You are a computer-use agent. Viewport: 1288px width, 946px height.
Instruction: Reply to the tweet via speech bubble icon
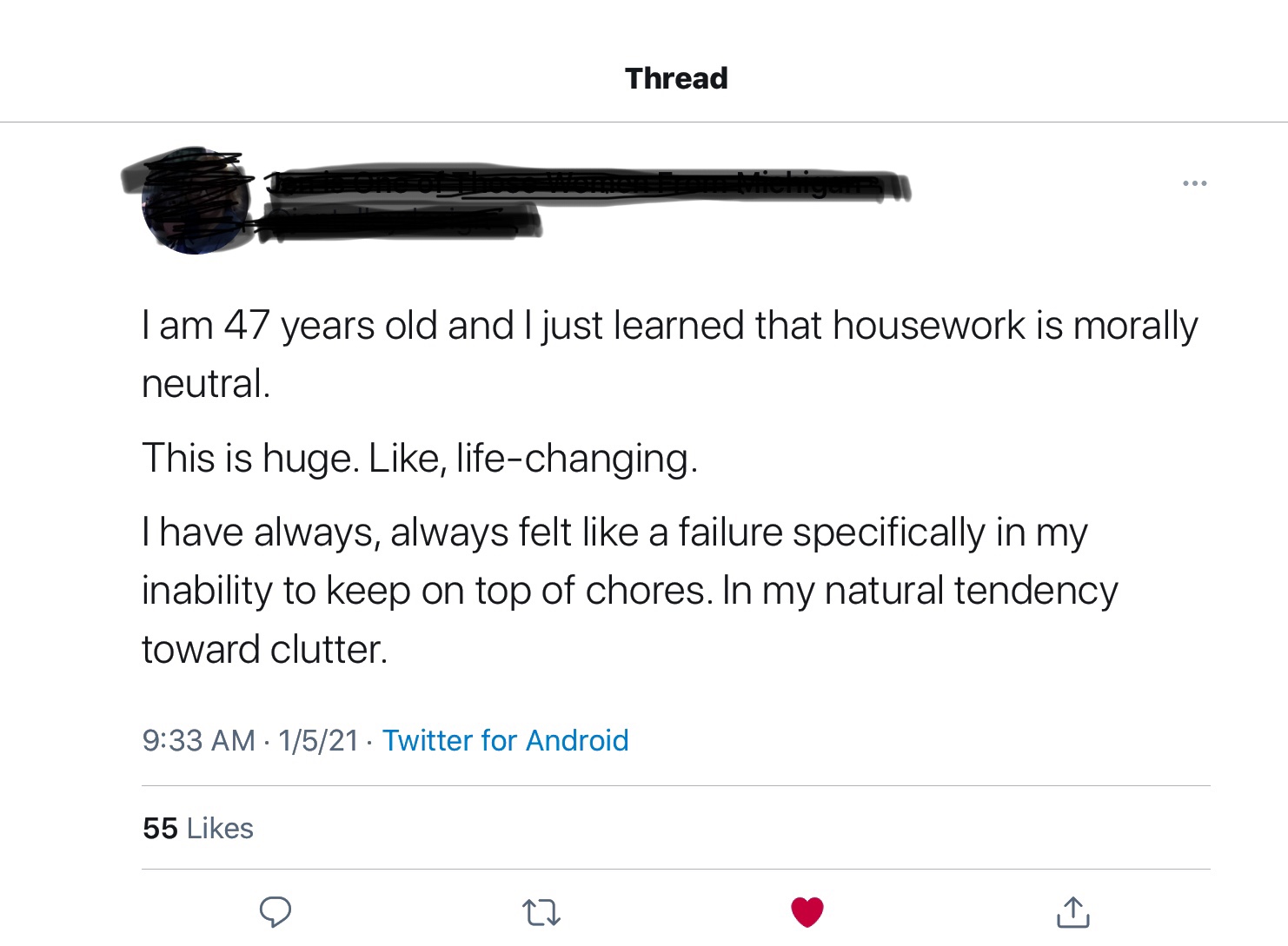(x=276, y=911)
